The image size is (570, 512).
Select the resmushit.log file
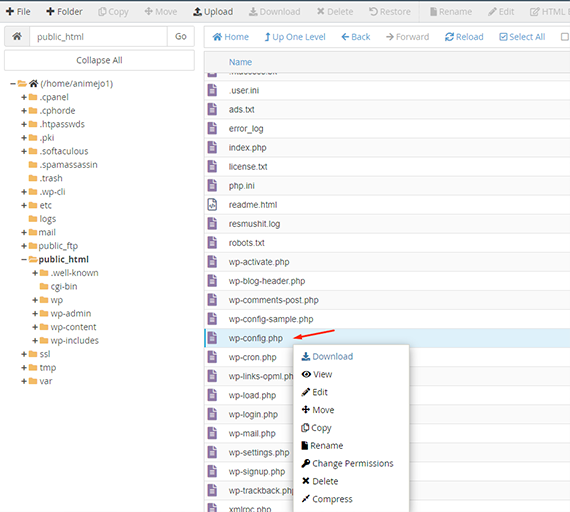point(254,224)
